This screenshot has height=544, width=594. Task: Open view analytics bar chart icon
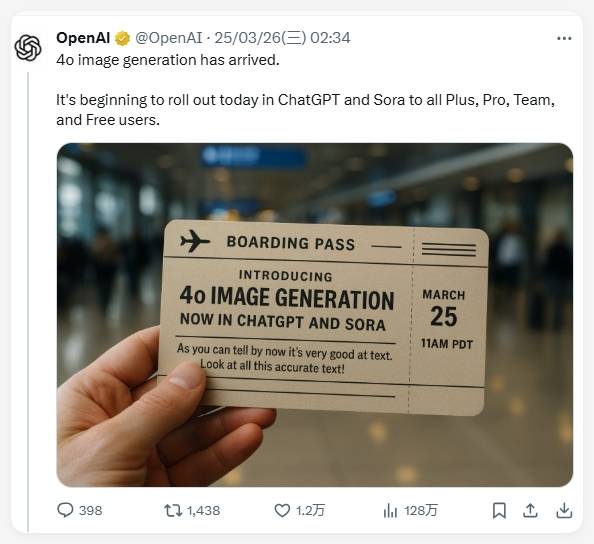[390, 510]
